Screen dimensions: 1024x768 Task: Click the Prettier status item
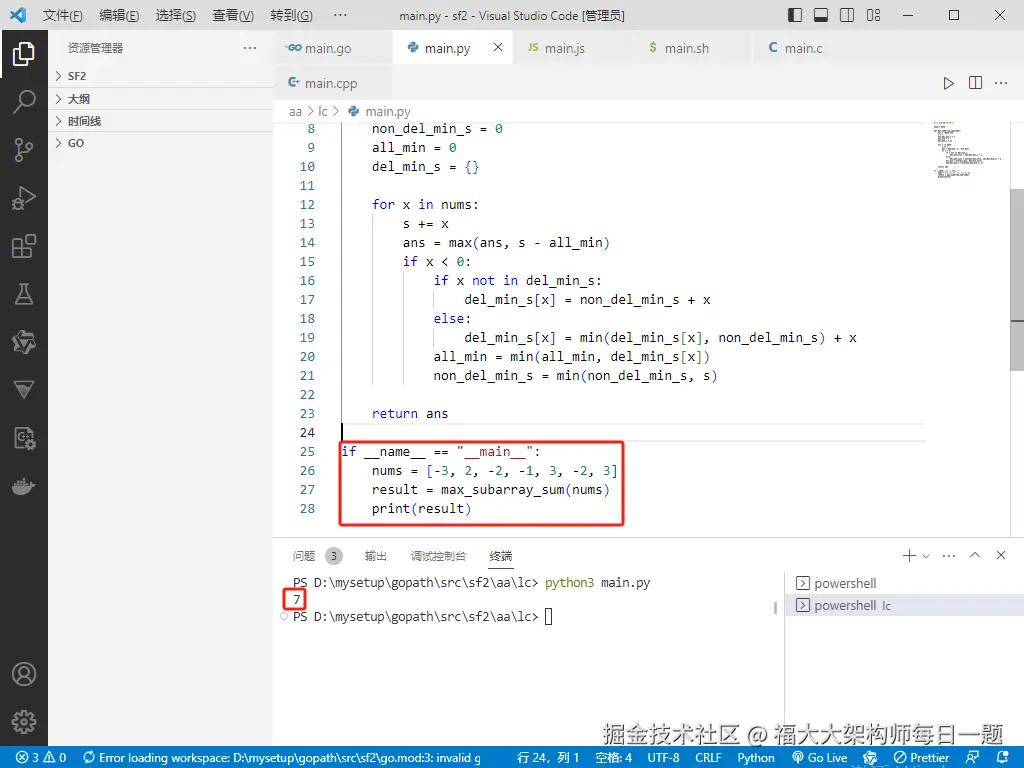pos(921,758)
